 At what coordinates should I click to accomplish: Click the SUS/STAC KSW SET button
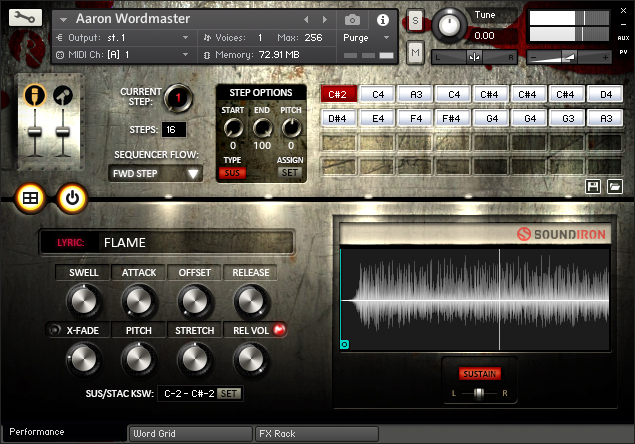coord(229,394)
